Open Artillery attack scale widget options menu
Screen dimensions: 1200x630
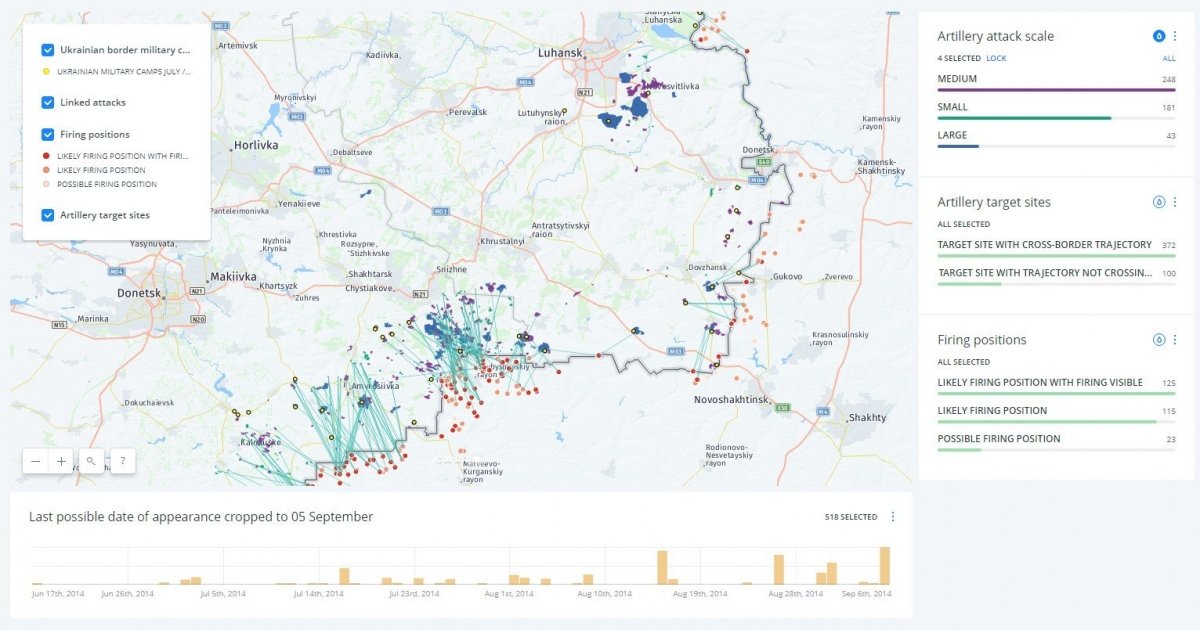pos(1175,36)
